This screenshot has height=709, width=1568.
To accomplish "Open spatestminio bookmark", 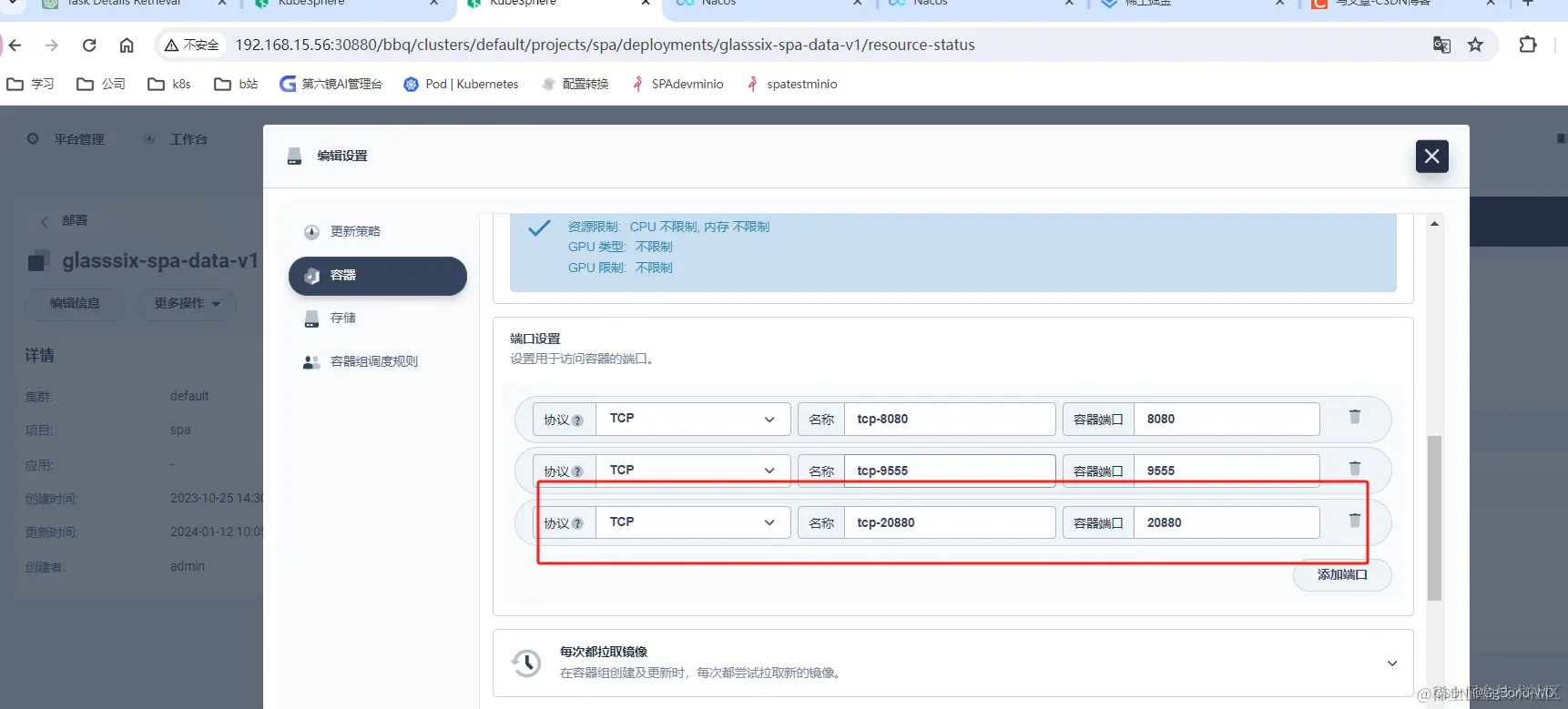I will 791,84.
